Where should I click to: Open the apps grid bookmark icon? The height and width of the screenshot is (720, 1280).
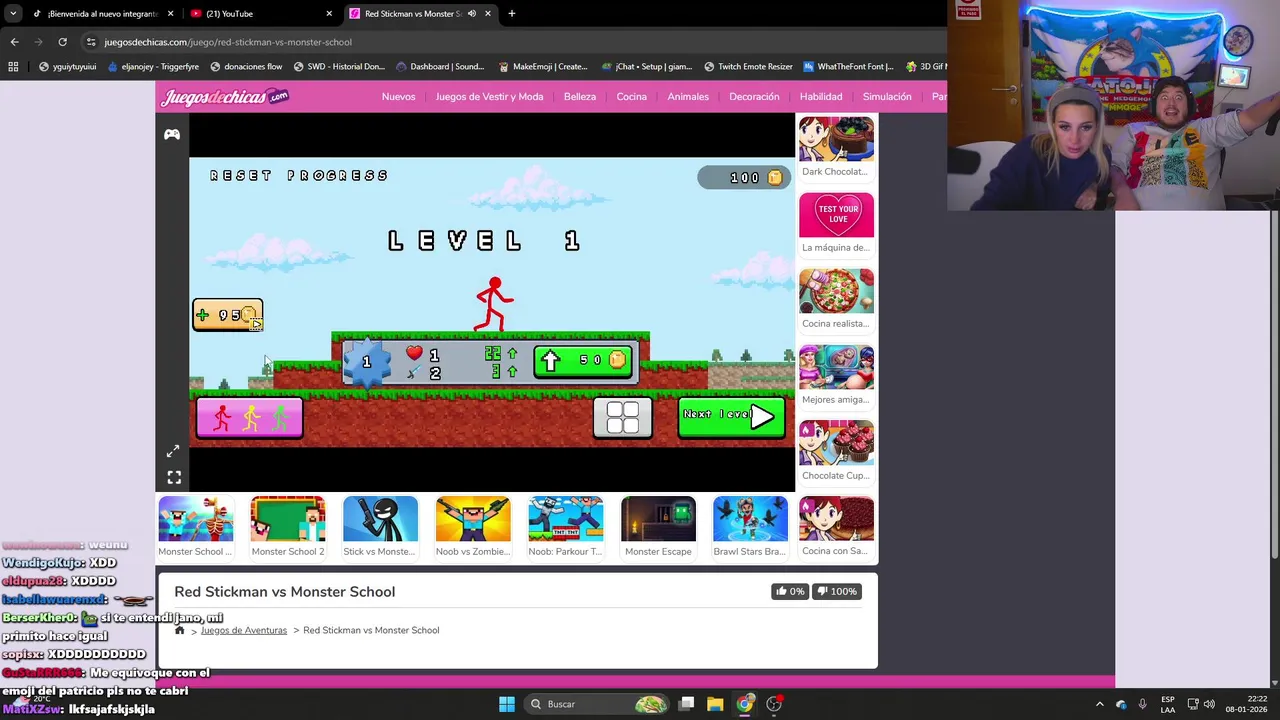(x=13, y=67)
